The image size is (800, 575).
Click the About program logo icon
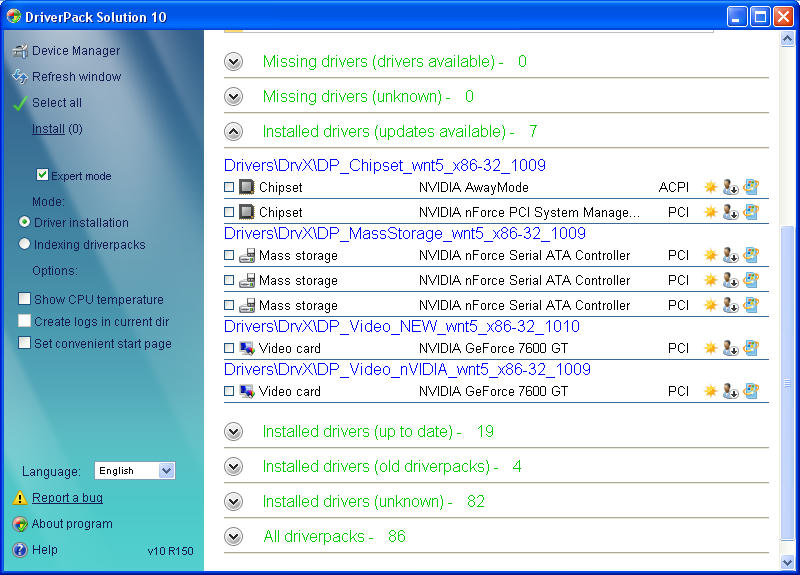tap(20, 524)
